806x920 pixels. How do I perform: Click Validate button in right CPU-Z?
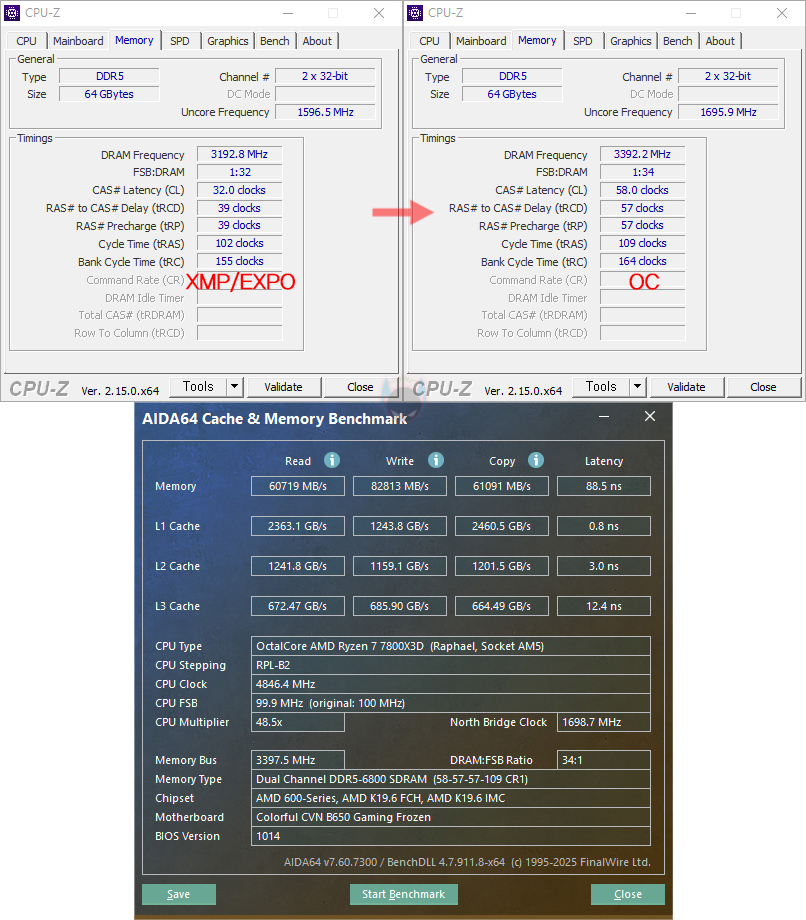[x=686, y=387]
